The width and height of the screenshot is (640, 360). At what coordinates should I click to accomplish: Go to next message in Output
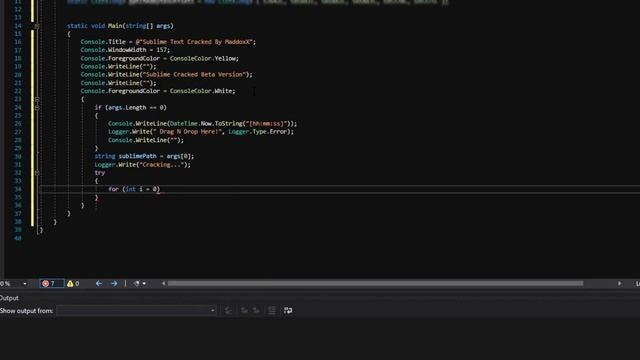(x=256, y=311)
